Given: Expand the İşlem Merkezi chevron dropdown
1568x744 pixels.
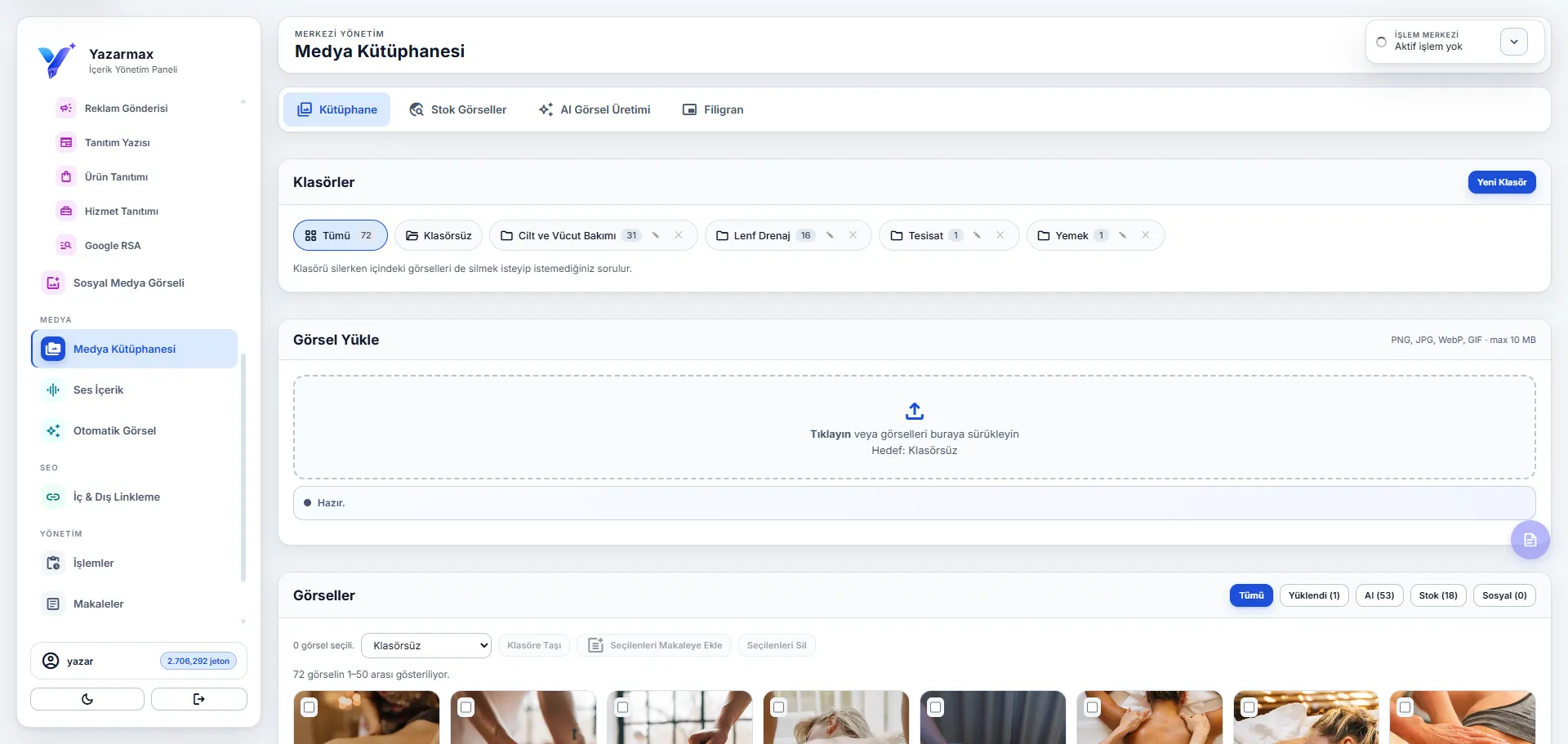Looking at the screenshot, I should (1514, 42).
